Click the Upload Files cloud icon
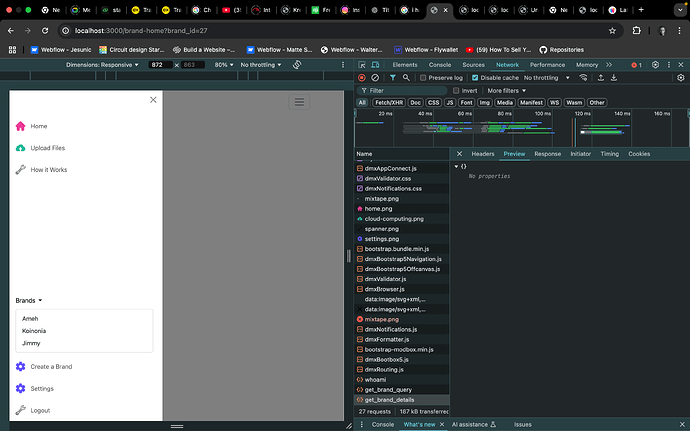690x431 pixels. click(20, 148)
